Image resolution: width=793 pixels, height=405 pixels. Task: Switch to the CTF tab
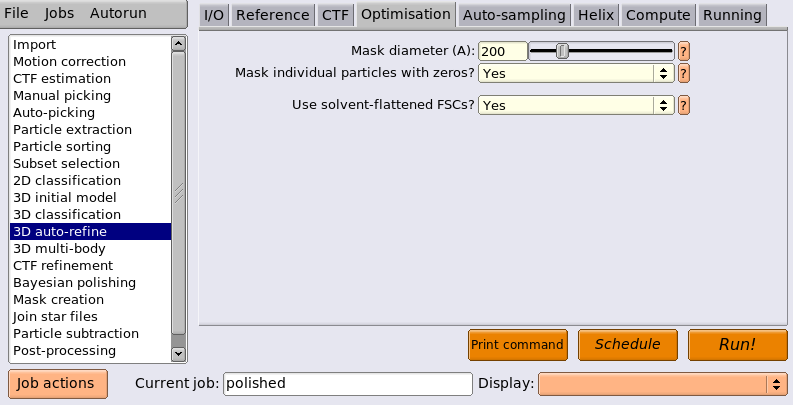[335, 15]
